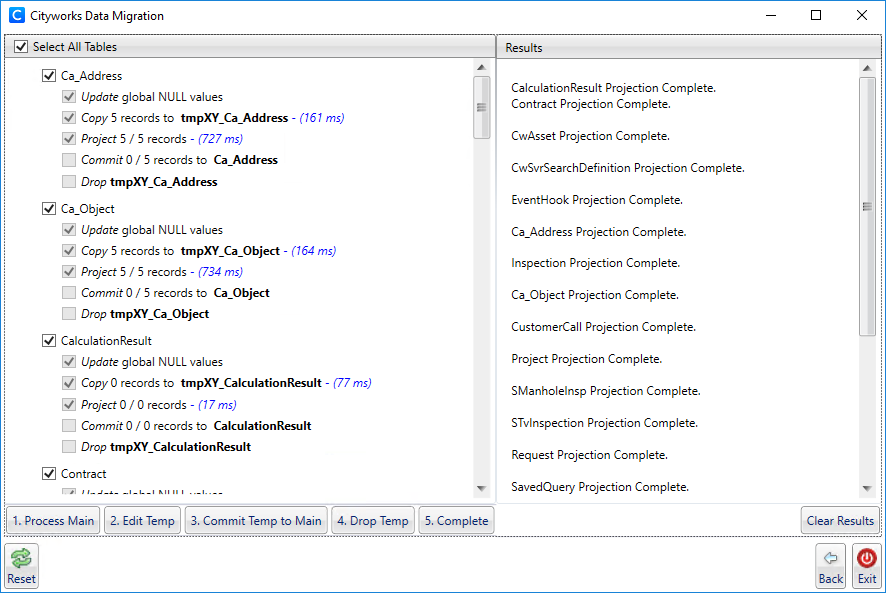Image resolution: width=886 pixels, height=593 pixels.
Task: Minimize the Cityworks Data Migration window
Action: 771,15
